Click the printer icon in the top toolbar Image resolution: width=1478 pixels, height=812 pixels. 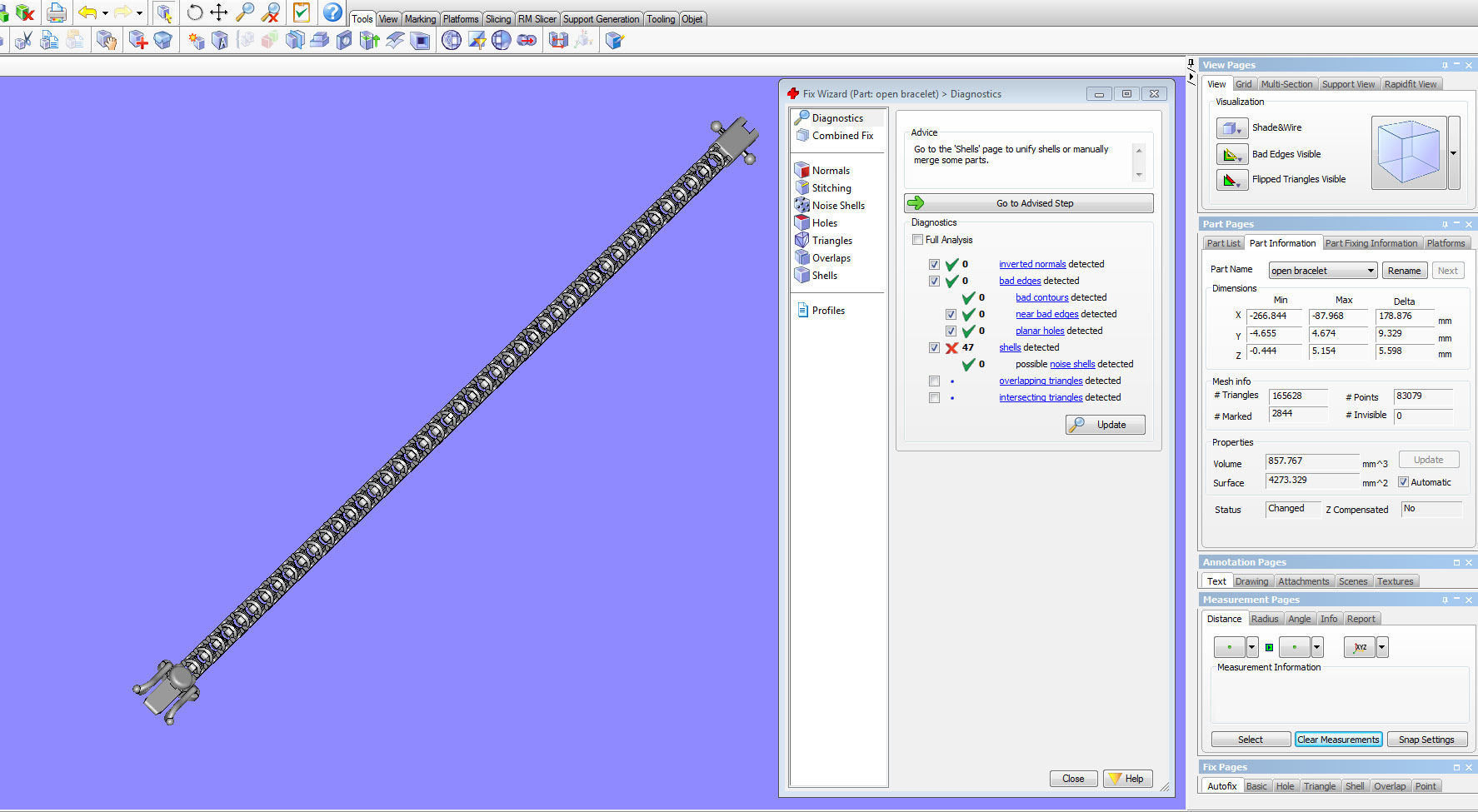click(x=57, y=12)
